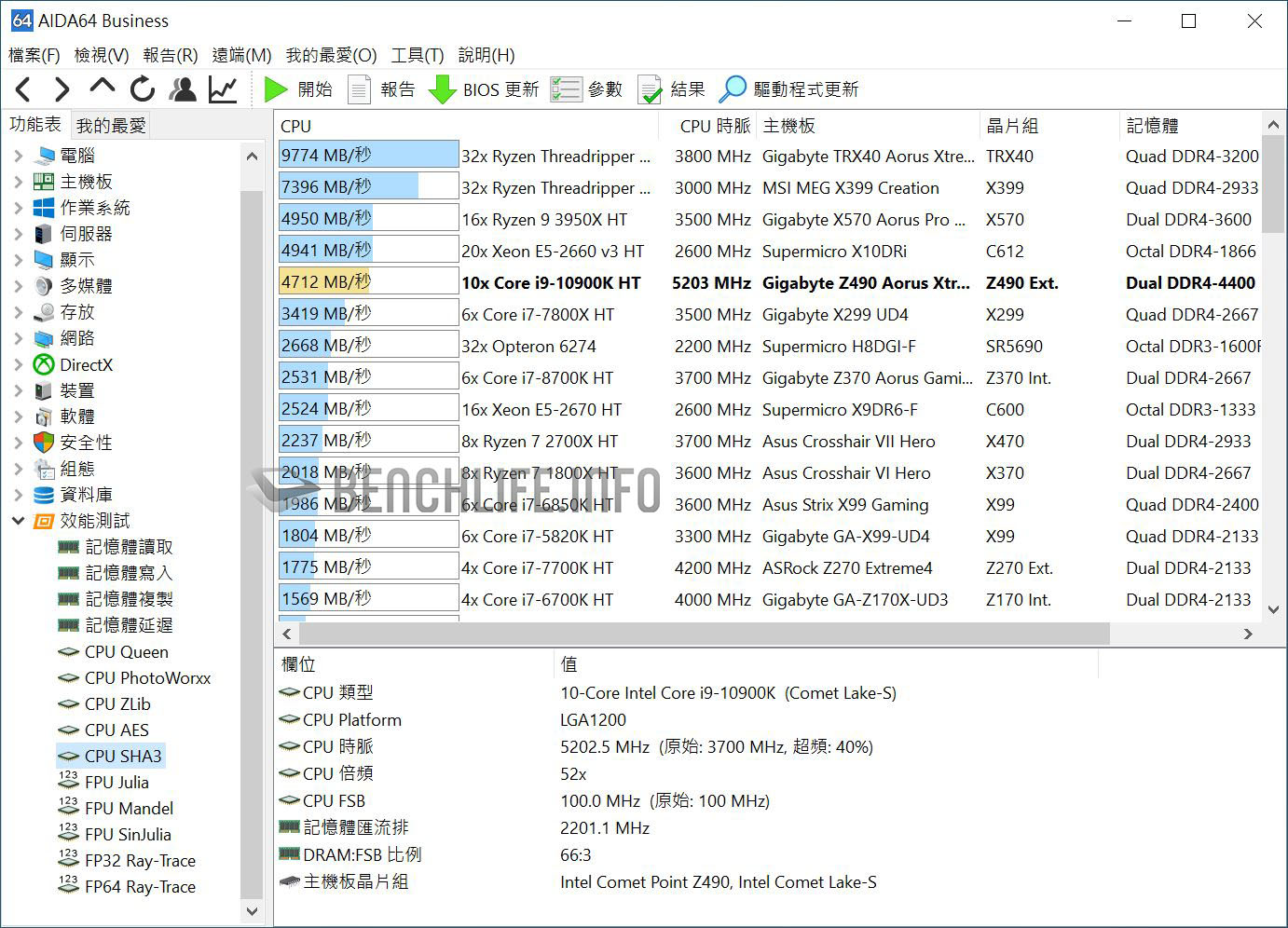Click the refresh icon in toolbar
Screen dimensions: 1288x928
[x=142, y=89]
